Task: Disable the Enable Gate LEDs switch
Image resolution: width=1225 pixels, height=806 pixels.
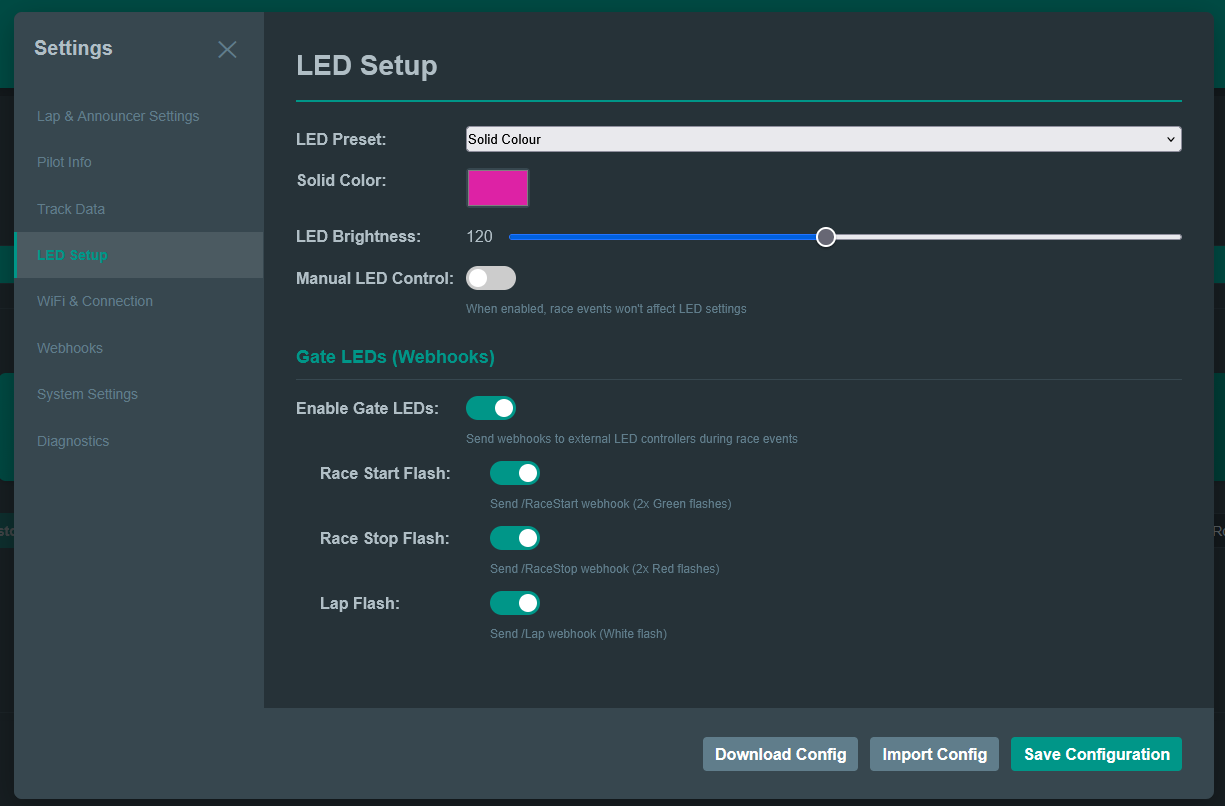Action: coord(491,408)
